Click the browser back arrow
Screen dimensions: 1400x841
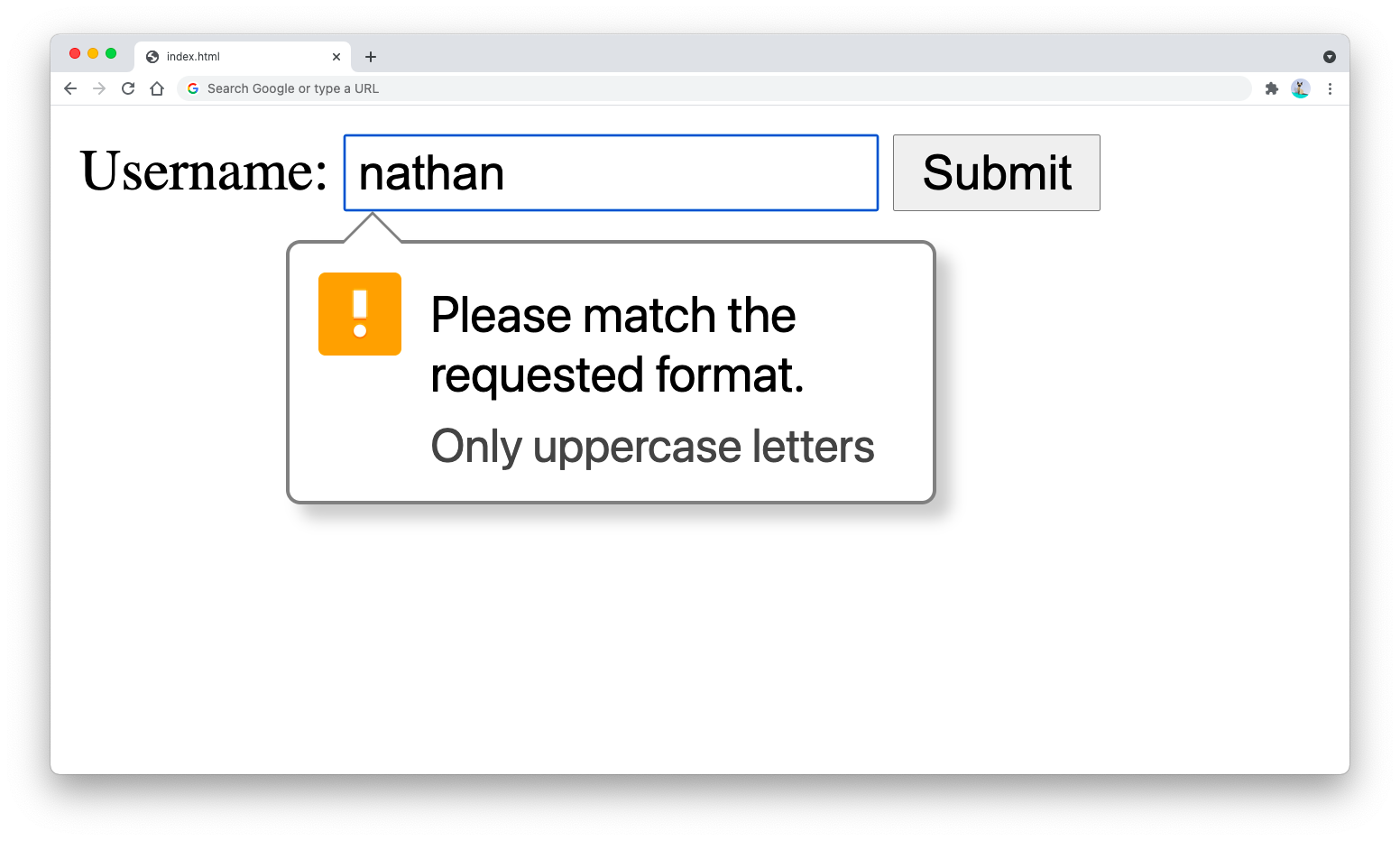click(x=70, y=88)
